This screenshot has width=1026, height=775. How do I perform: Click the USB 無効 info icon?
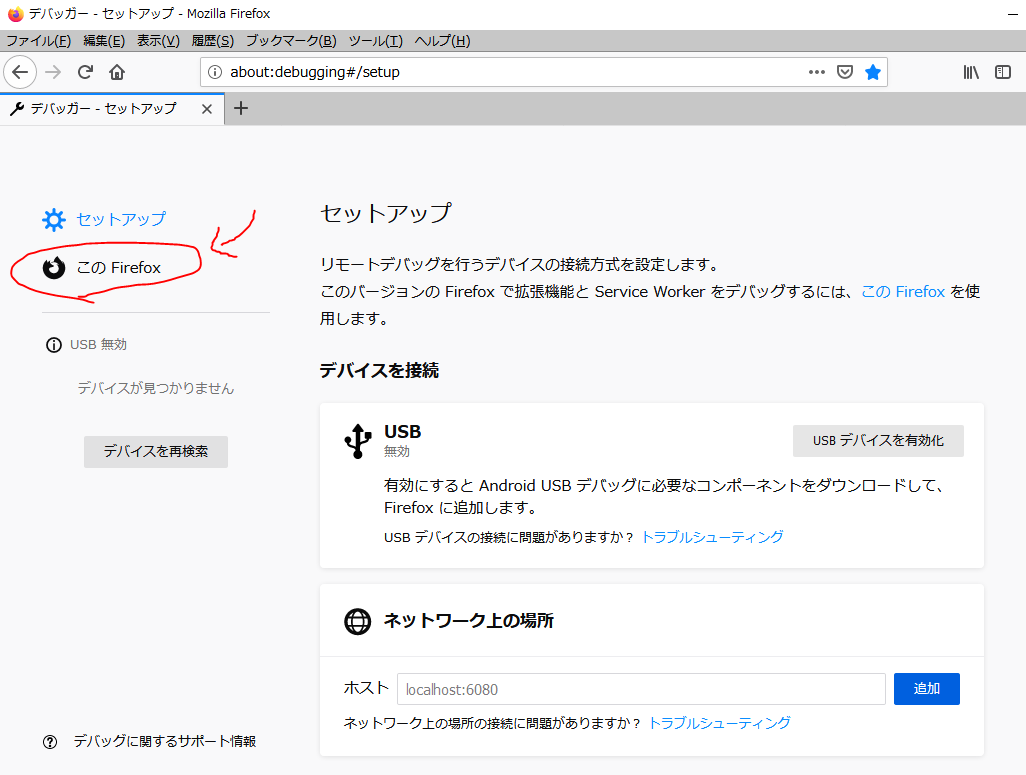(54, 345)
